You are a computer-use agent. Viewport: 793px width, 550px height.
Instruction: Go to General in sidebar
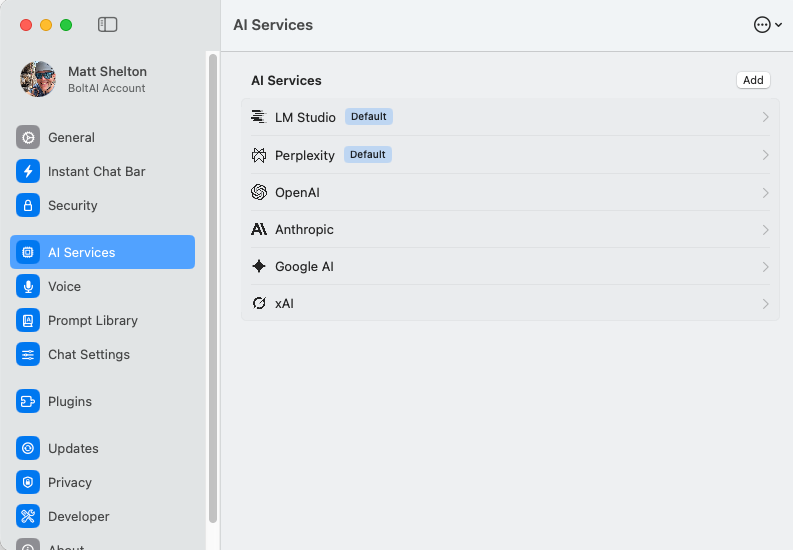pos(71,138)
